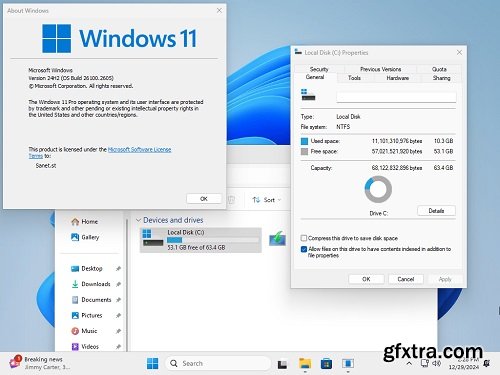Open the Desktop folder in sidebar

tap(87, 269)
